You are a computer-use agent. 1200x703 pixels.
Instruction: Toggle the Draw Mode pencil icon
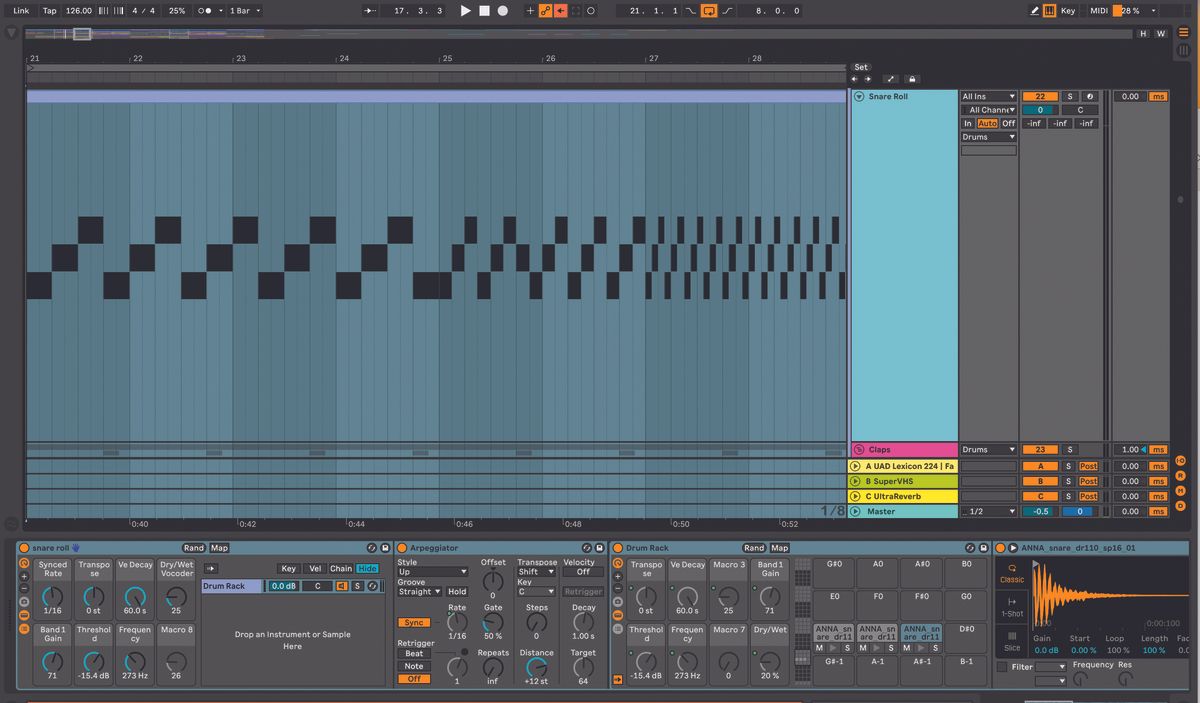click(1035, 11)
